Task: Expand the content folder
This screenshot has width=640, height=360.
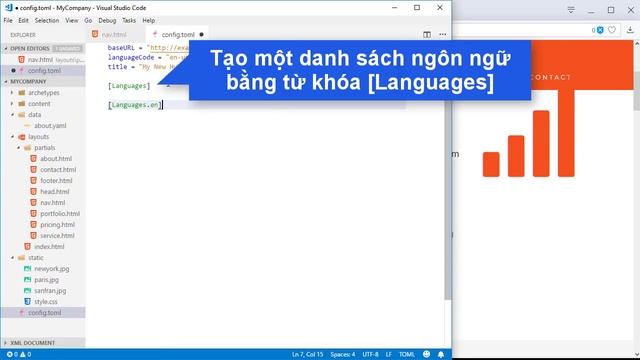Action: tap(12, 104)
